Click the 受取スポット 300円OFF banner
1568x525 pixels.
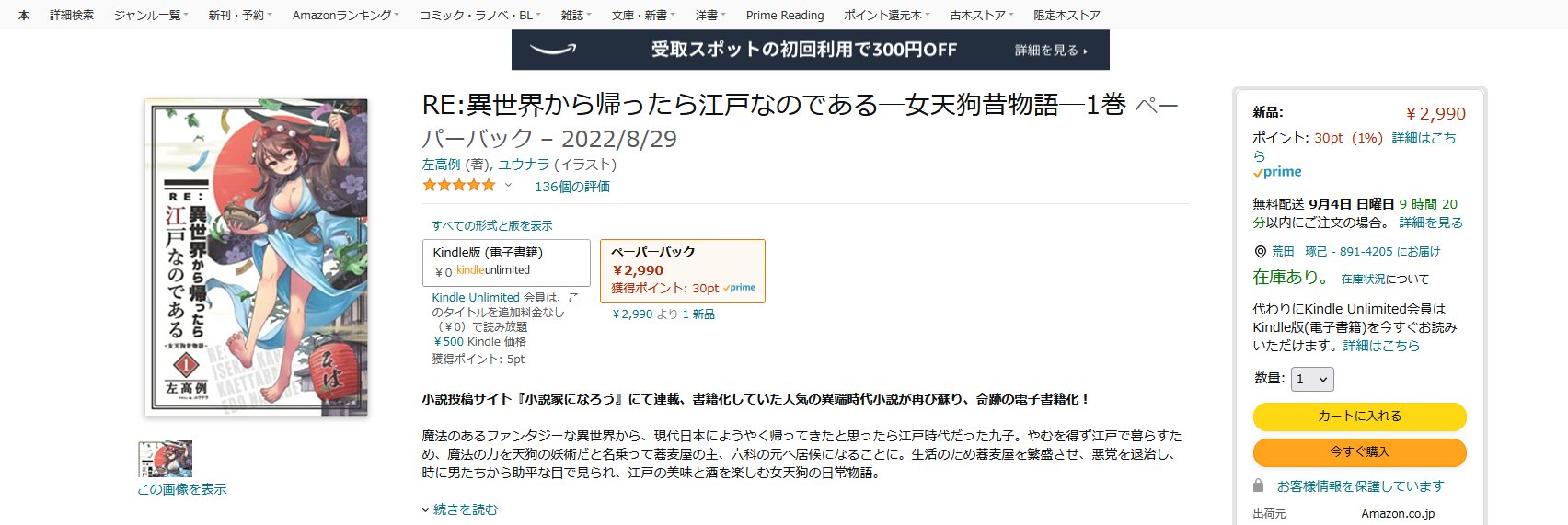point(810,50)
